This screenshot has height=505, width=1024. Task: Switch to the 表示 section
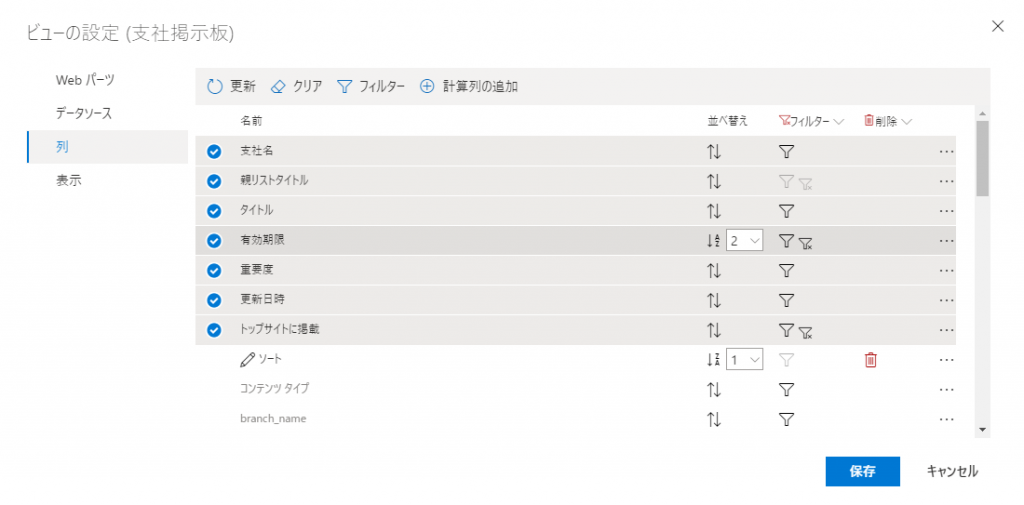click(x=69, y=181)
